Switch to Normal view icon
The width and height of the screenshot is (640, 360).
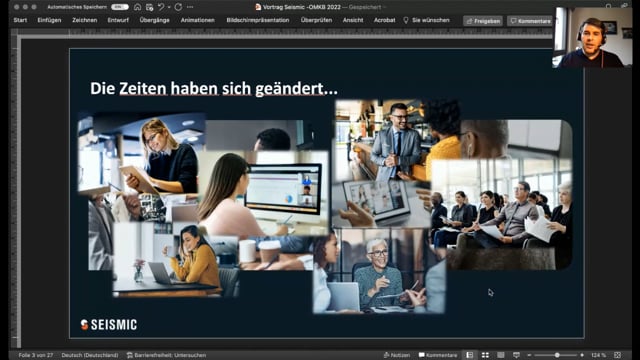point(470,355)
